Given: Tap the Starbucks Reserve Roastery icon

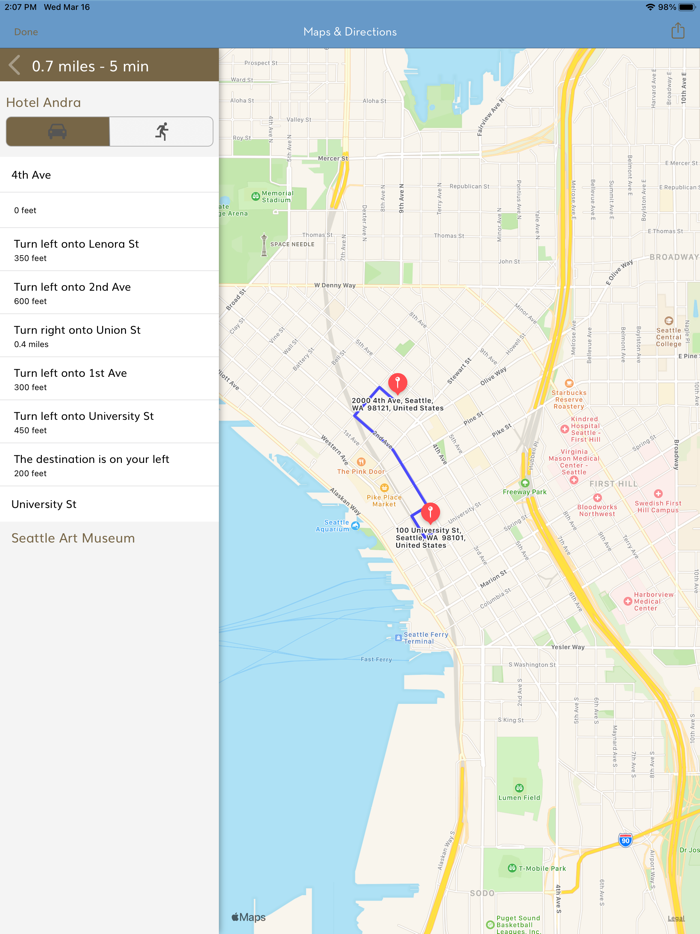Looking at the screenshot, I should tap(569, 384).
